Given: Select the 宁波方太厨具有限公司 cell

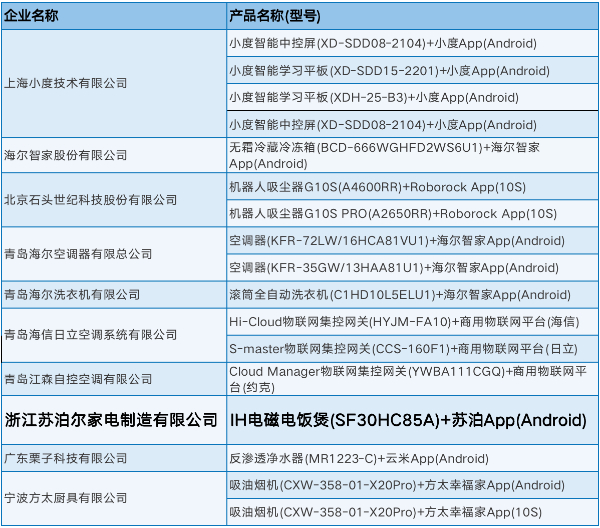Looking at the screenshot, I should pos(66,497).
